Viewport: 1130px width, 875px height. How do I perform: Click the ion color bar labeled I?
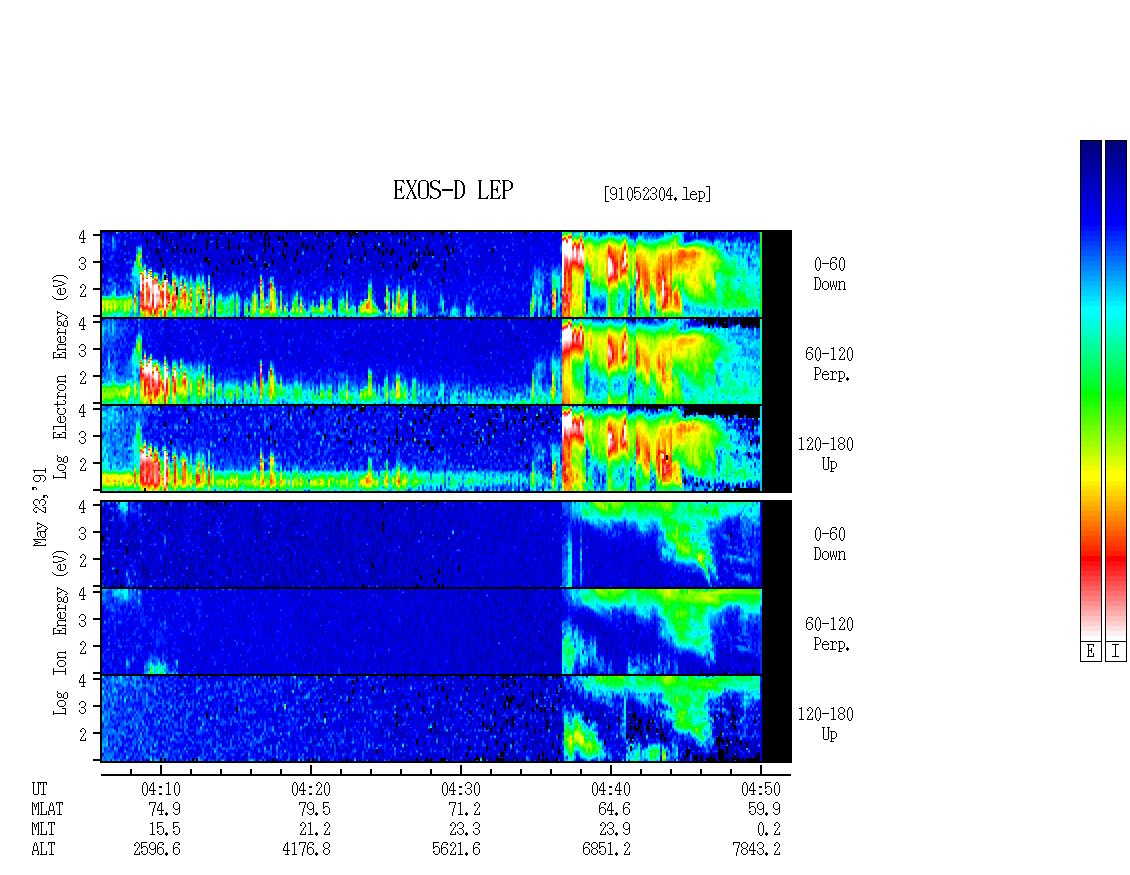point(1116,391)
